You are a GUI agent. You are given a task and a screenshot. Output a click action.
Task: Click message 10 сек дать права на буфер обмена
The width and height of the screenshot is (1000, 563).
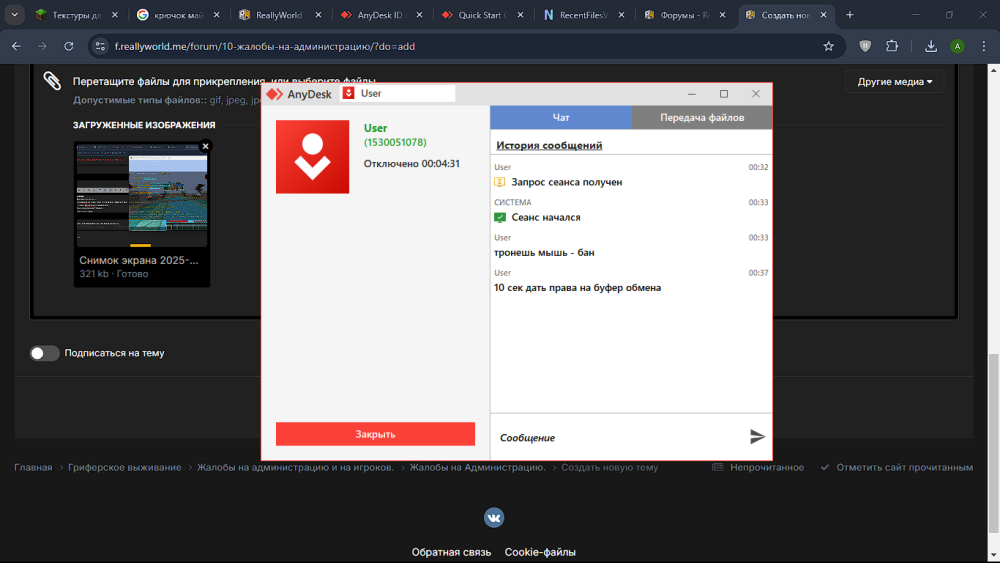pyautogui.click(x=577, y=288)
